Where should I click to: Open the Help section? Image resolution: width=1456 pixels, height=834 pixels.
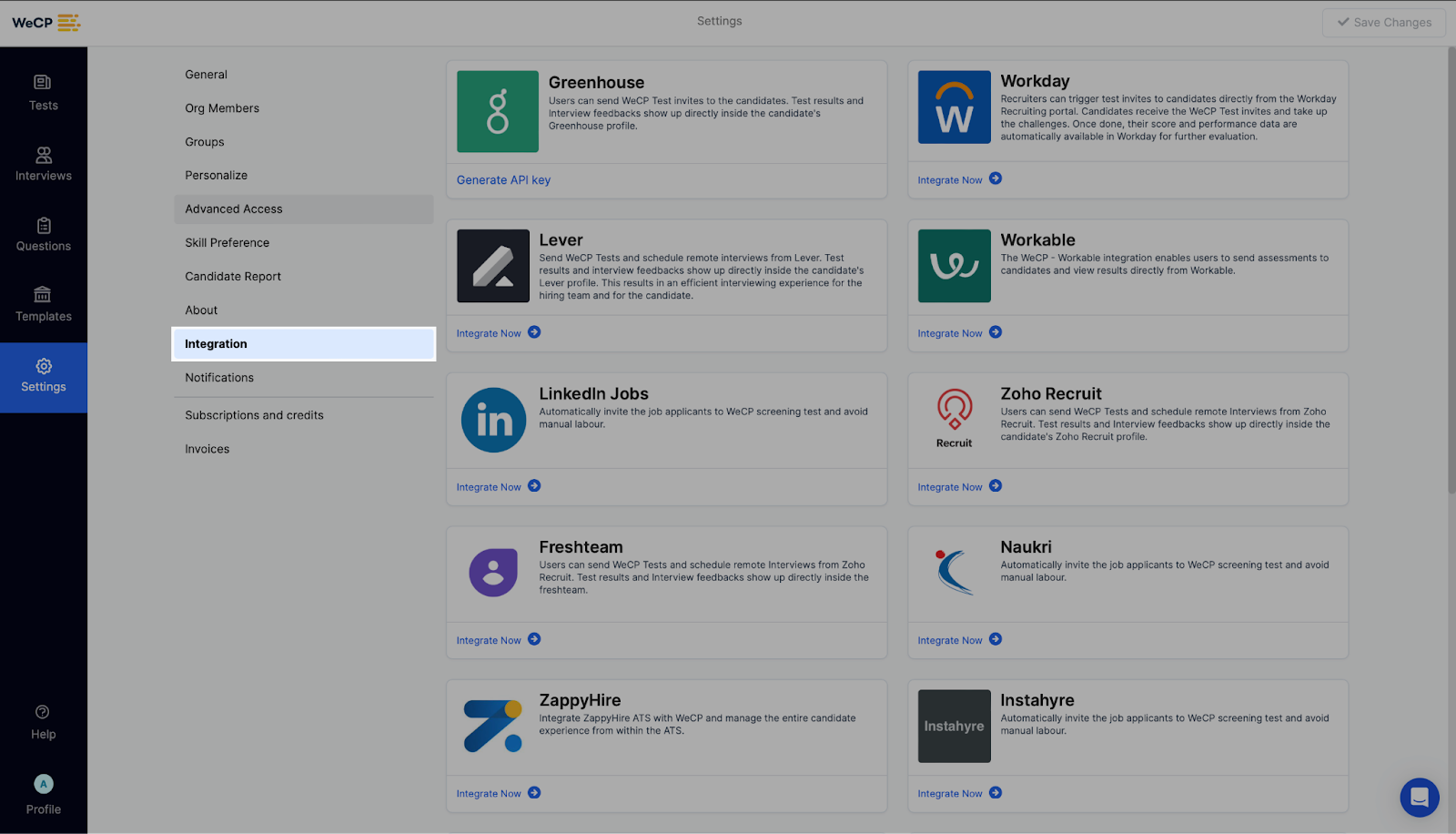tap(43, 722)
